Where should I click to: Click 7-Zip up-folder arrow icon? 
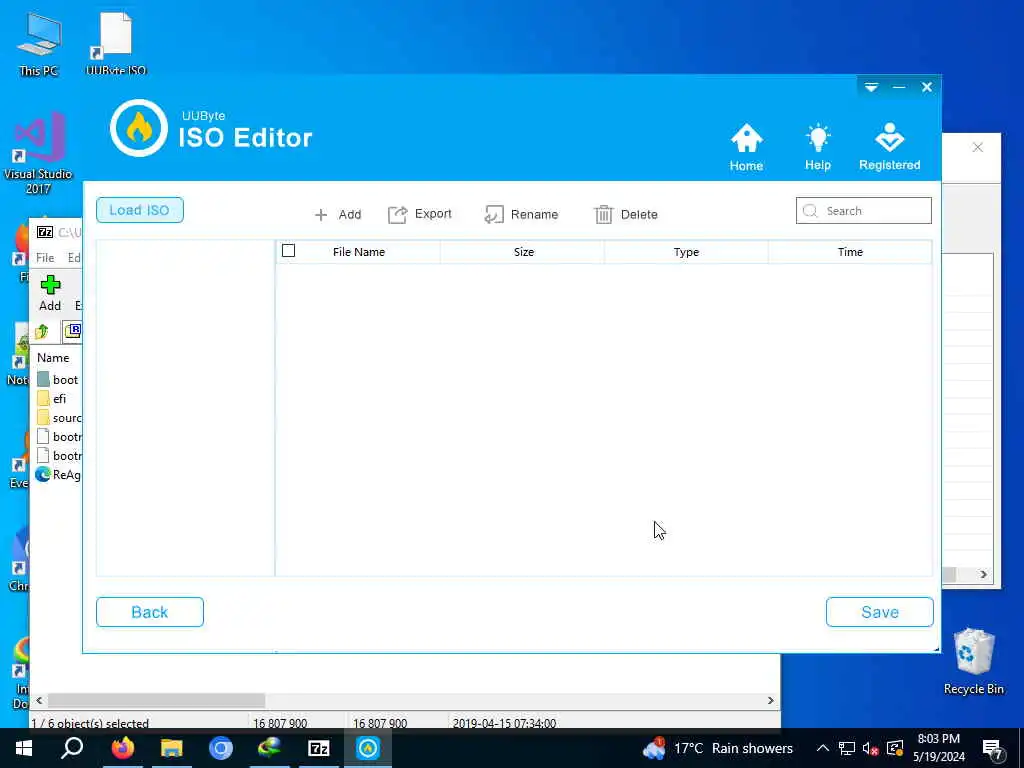pyautogui.click(x=42, y=332)
